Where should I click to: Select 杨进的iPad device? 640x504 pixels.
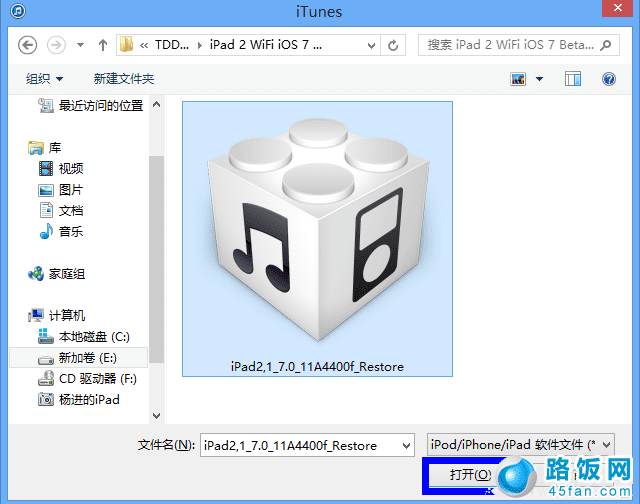click(x=79, y=400)
